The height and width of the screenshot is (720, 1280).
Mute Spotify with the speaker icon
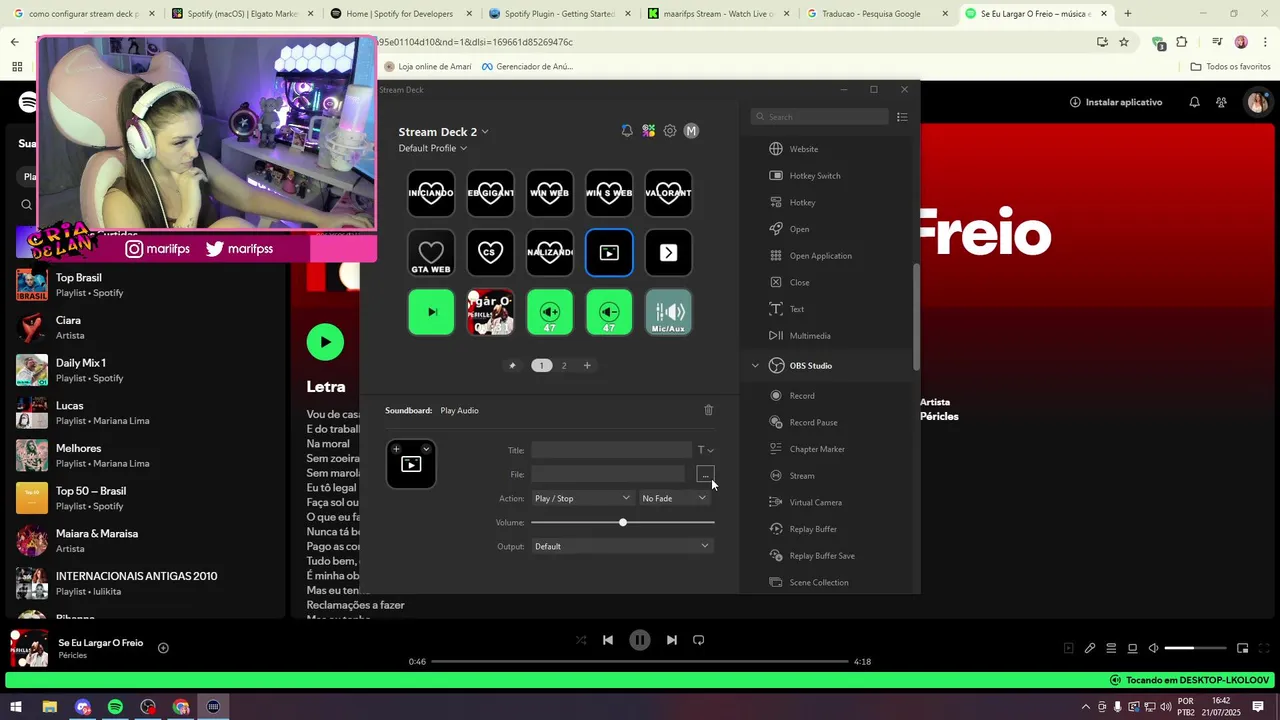[x=1153, y=648]
